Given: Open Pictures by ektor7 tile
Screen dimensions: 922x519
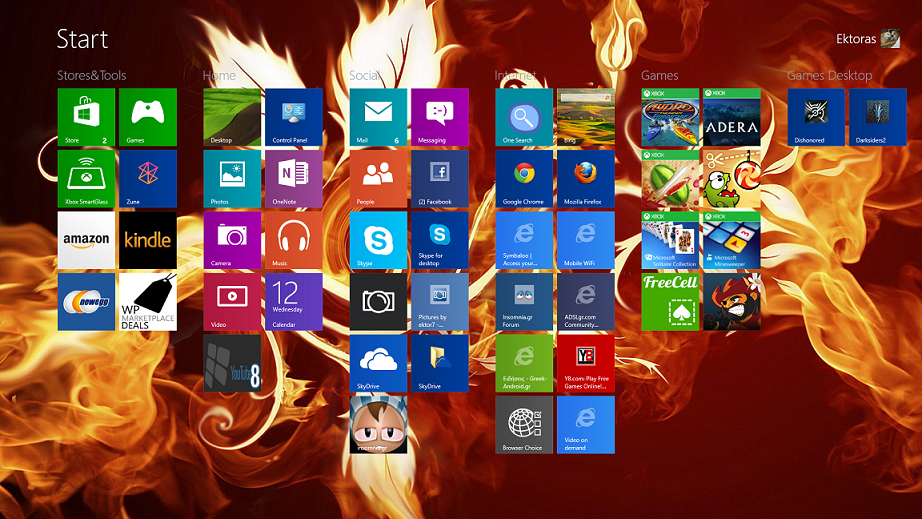Looking at the screenshot, I should click(440, 302).
